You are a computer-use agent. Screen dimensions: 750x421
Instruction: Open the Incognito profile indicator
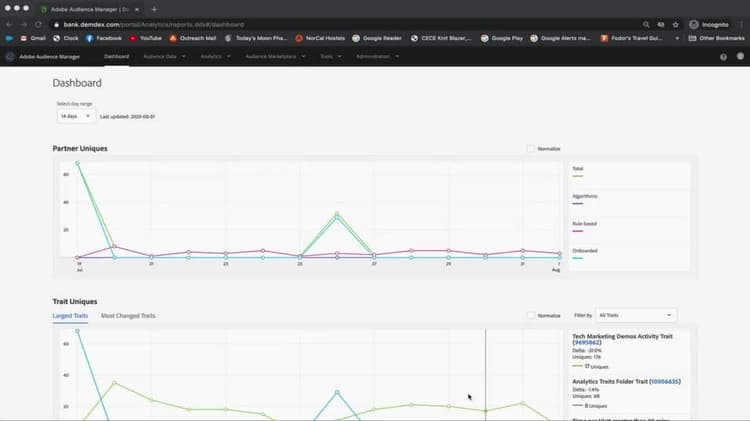point(709,24)
